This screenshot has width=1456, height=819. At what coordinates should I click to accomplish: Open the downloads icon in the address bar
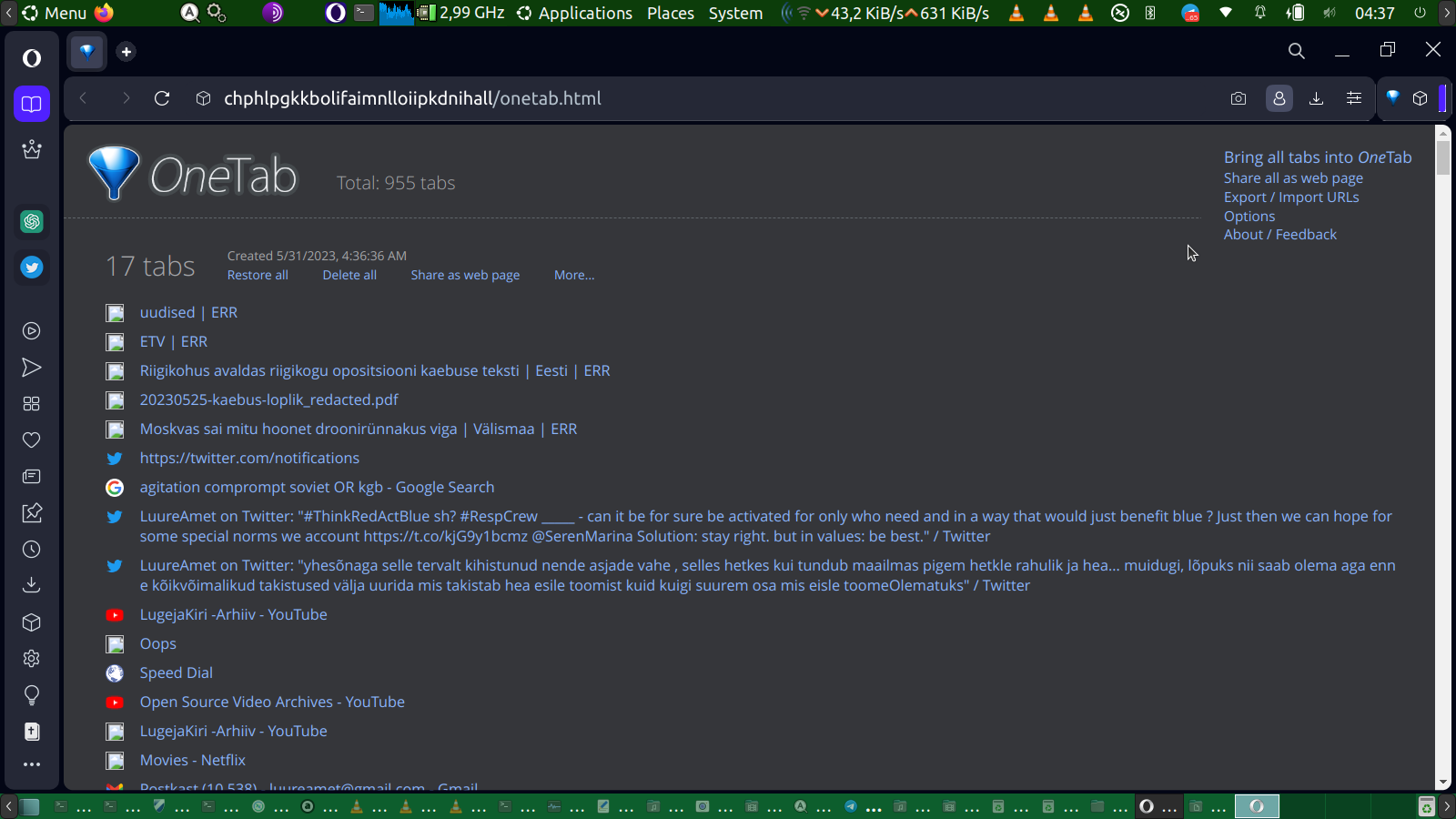click(x=1316, y=98)
